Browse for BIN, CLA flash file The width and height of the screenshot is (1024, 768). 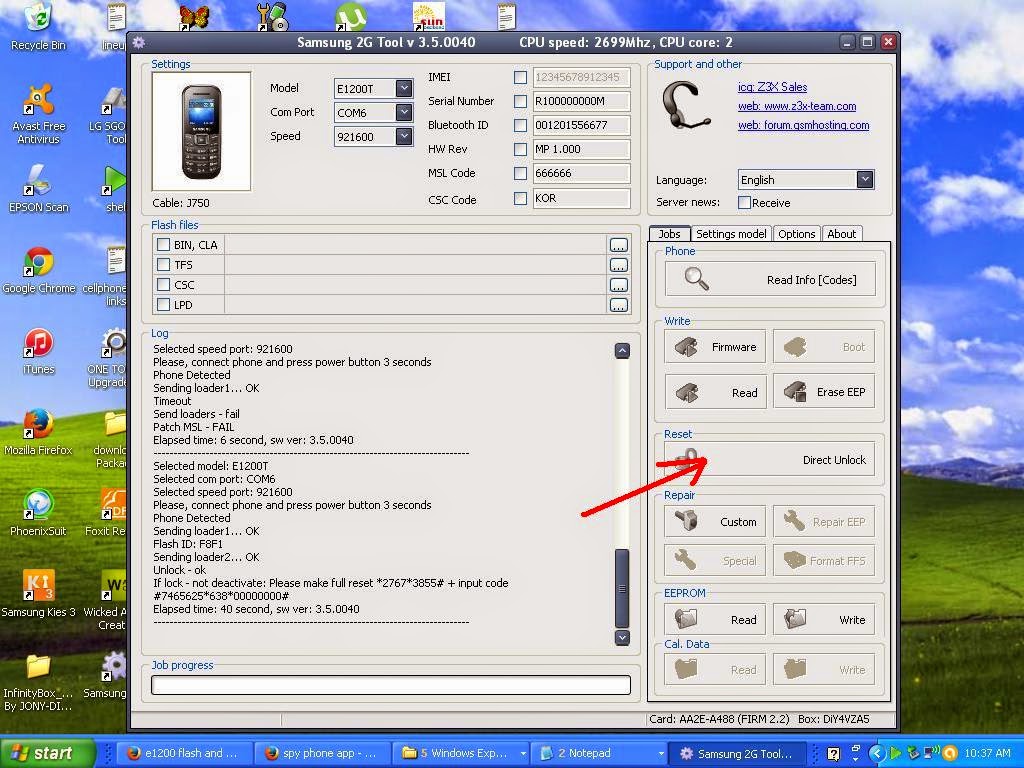click(x=618, y=245)
